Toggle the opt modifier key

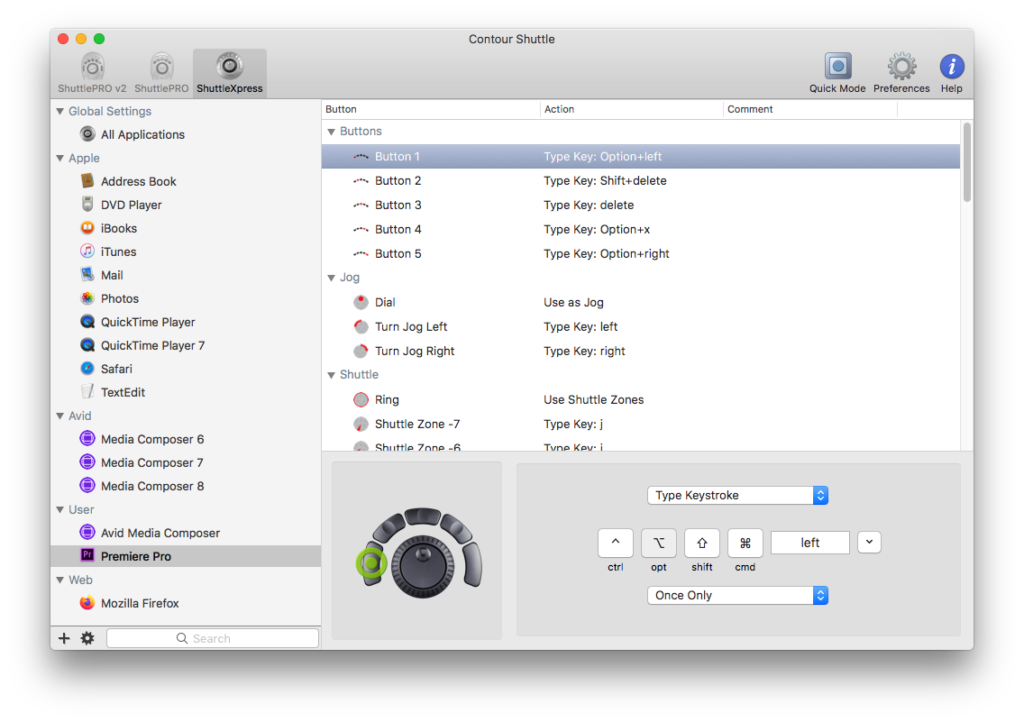point(658,543)
